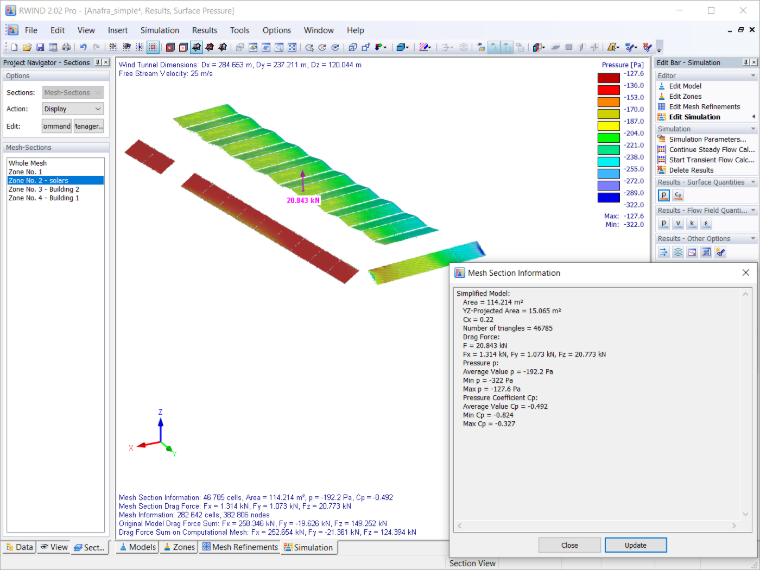Open the Insert menu
The image size is (760, 570).
[118, 30]
